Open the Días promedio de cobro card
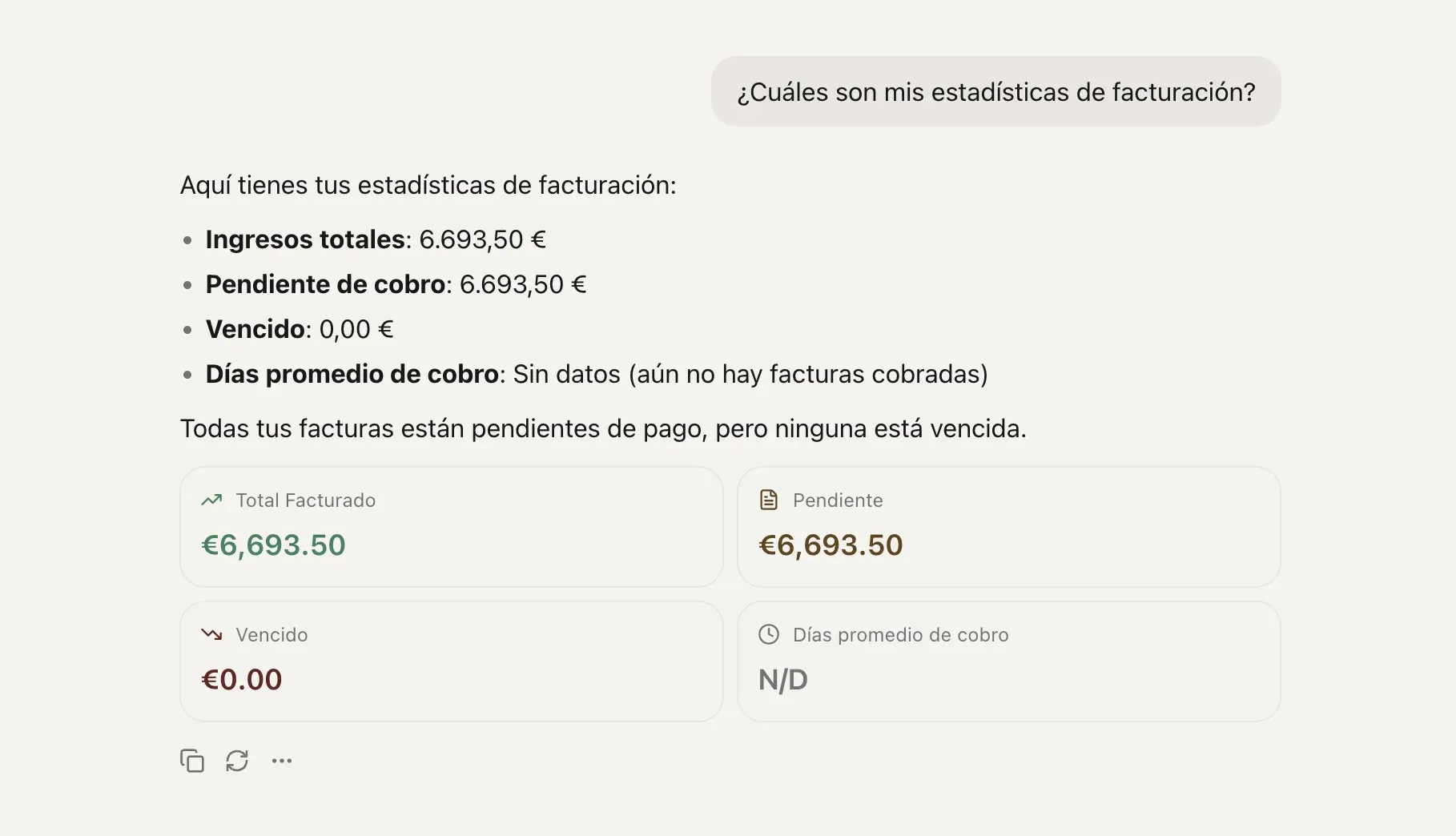1456x836 pixels. click(1008, 661)
